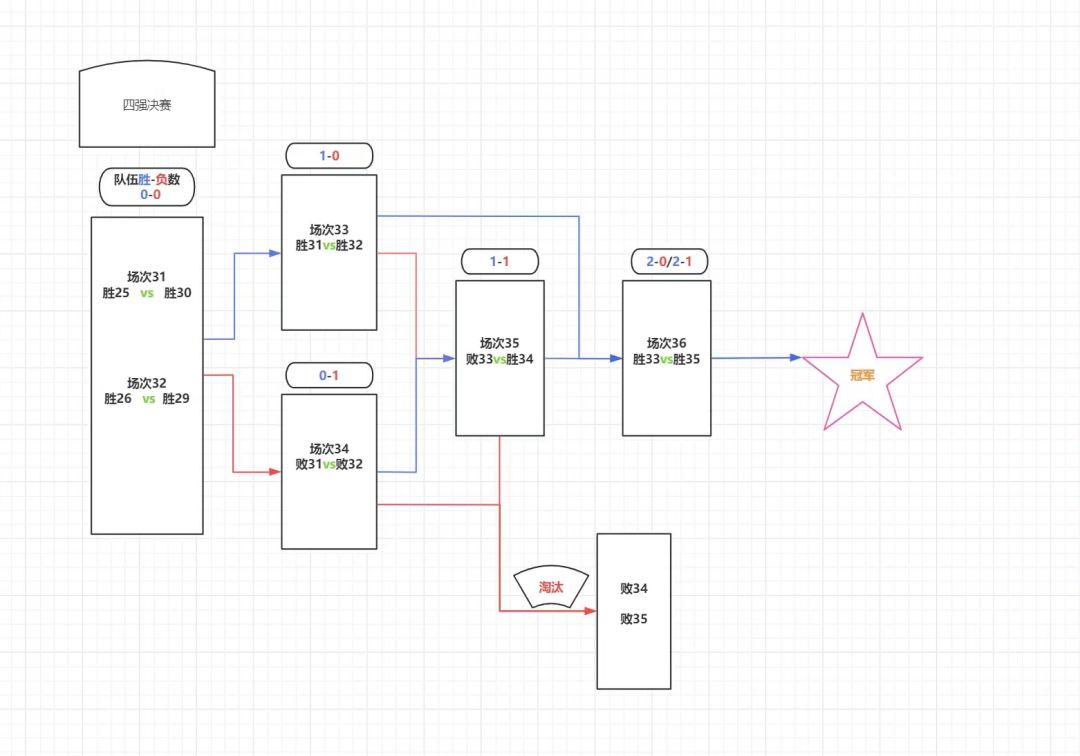Click the 败34 text in elimination box
1080x756 pixels.
click(634, 588)
